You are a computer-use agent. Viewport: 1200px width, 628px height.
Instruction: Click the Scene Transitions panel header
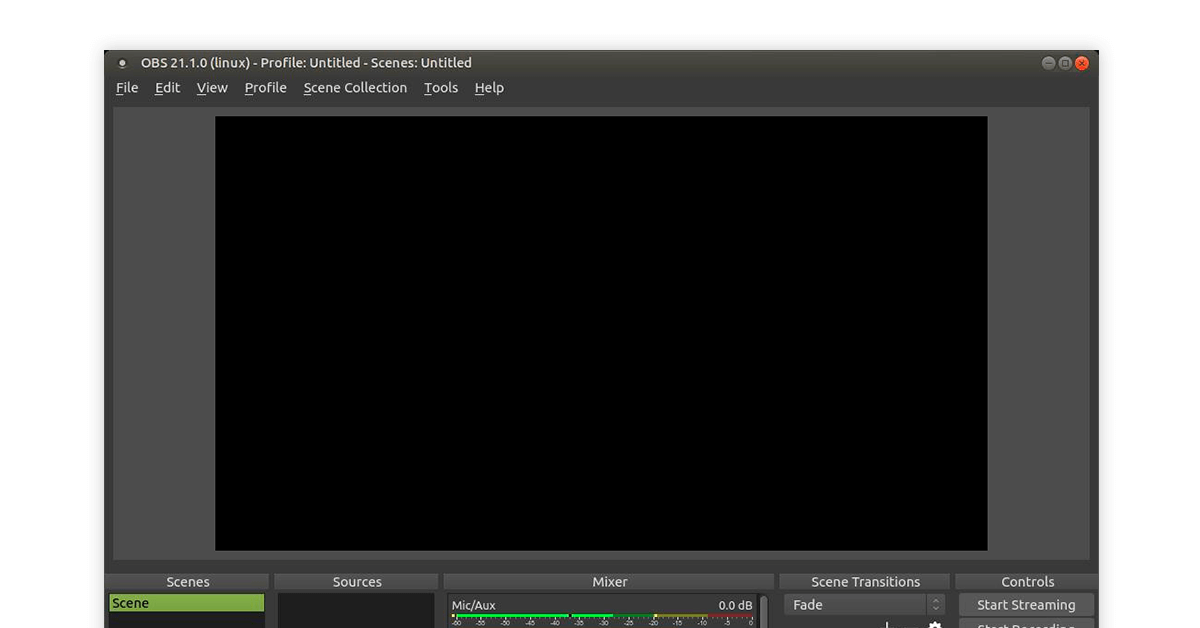(865, 582)
